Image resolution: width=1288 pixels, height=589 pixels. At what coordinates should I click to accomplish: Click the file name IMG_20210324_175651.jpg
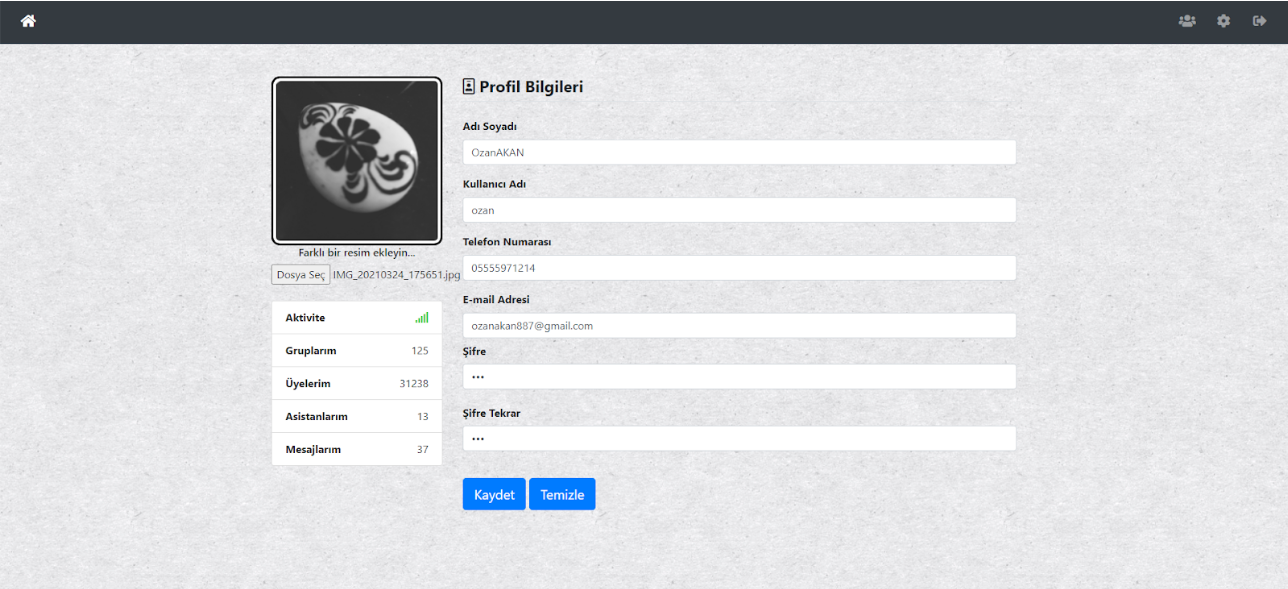click(x=396, y=275)
